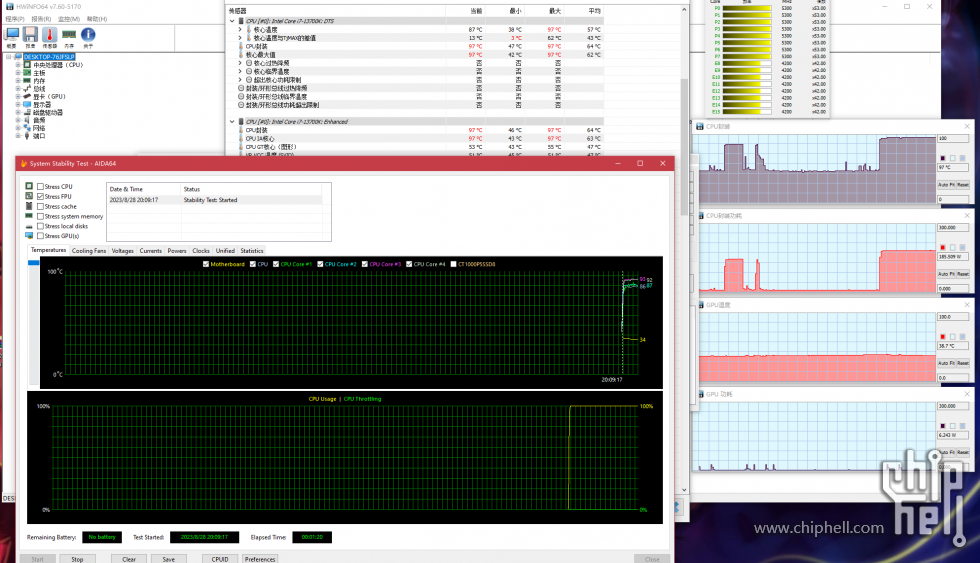
Task: Expand the 中央处理器 (CPU) tree branch
Action: (18, 65)
